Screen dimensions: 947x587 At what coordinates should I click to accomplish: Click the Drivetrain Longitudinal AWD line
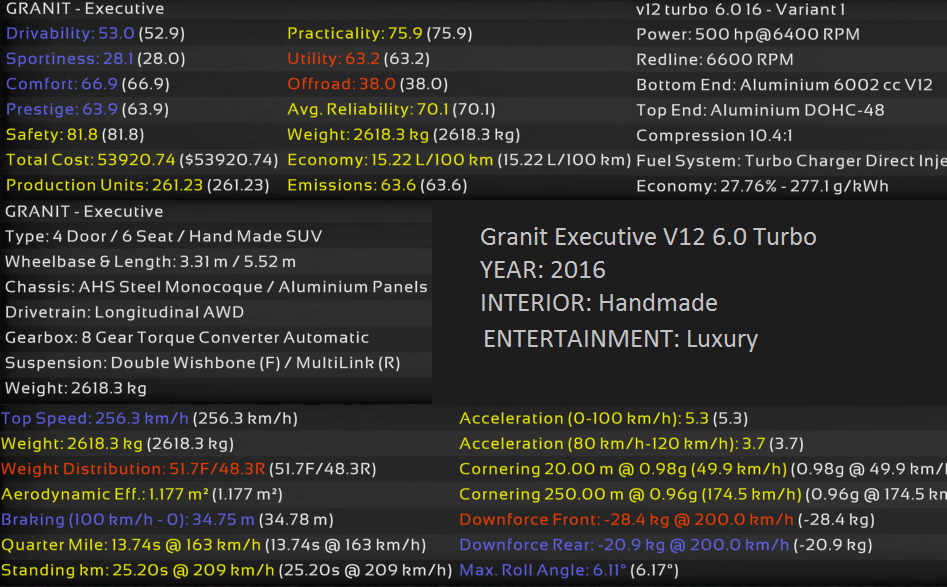point(124,312)
